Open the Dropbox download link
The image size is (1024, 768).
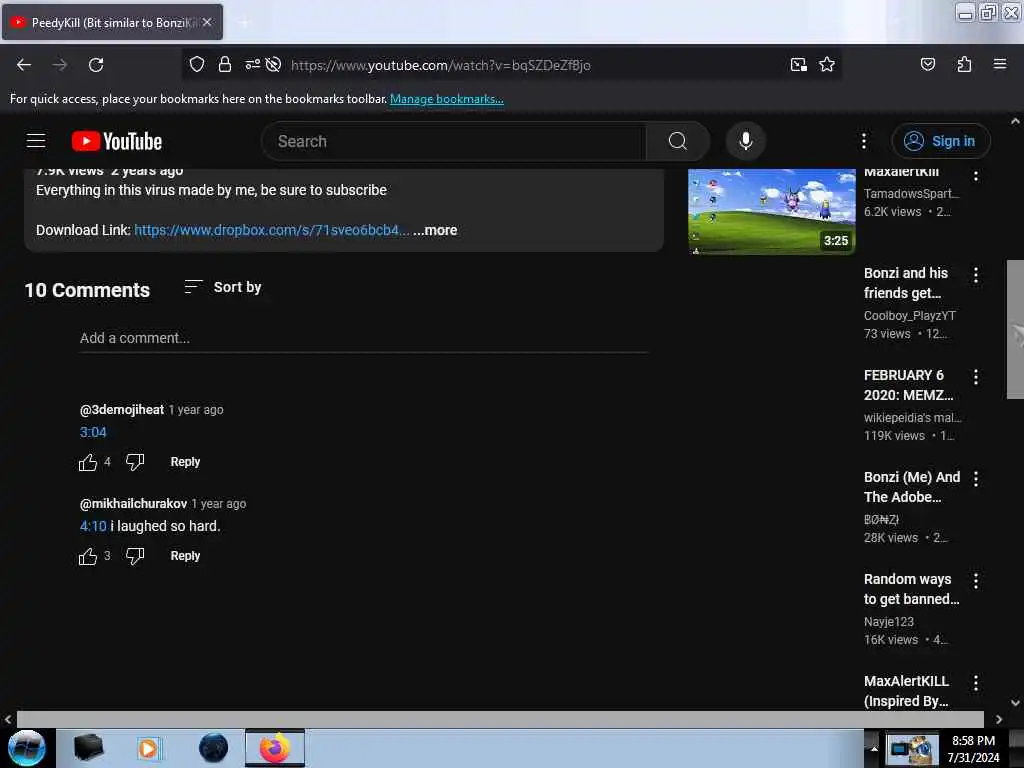[272, 230]
